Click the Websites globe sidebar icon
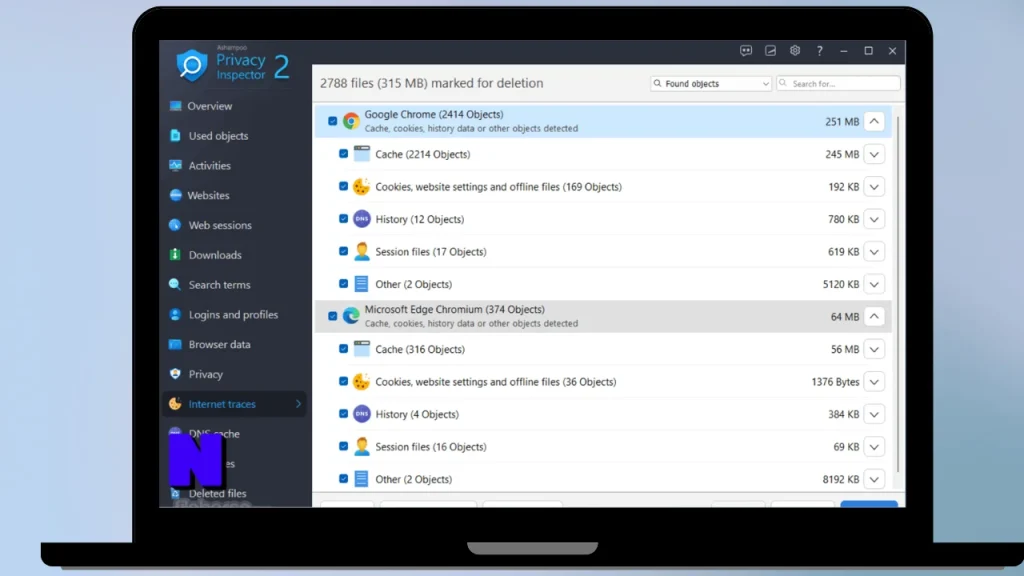1024x576 pixels. point(175,195)
